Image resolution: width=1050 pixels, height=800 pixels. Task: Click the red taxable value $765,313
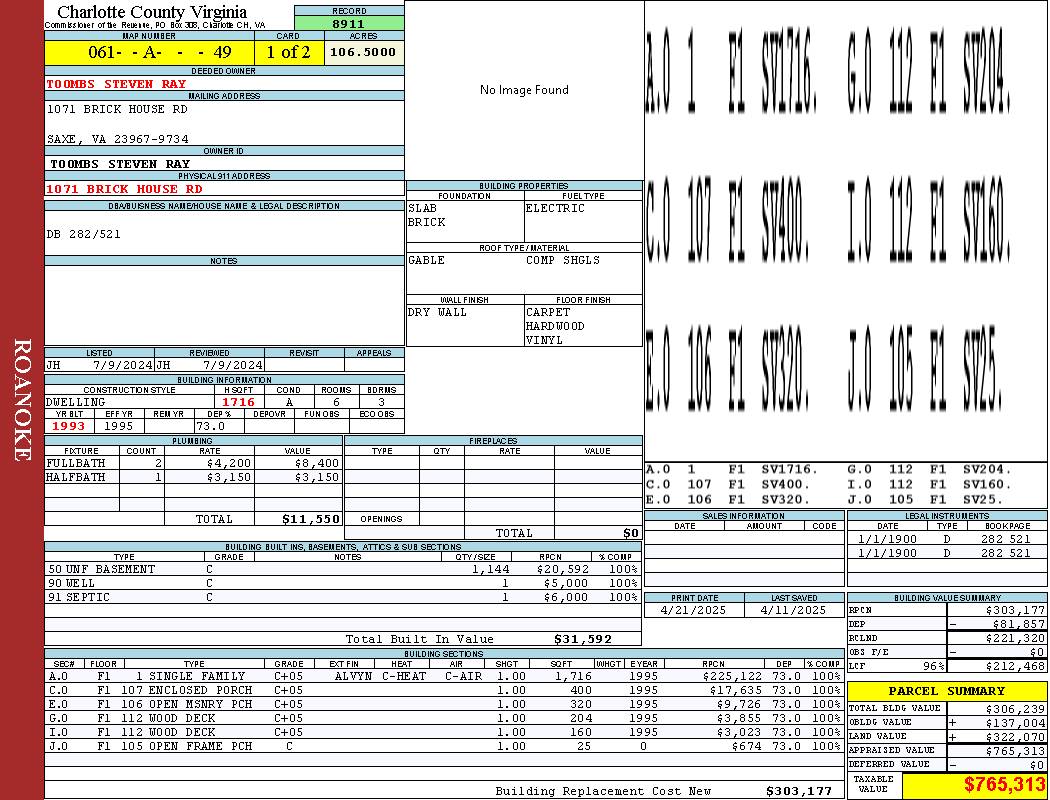coord(1004,785)
